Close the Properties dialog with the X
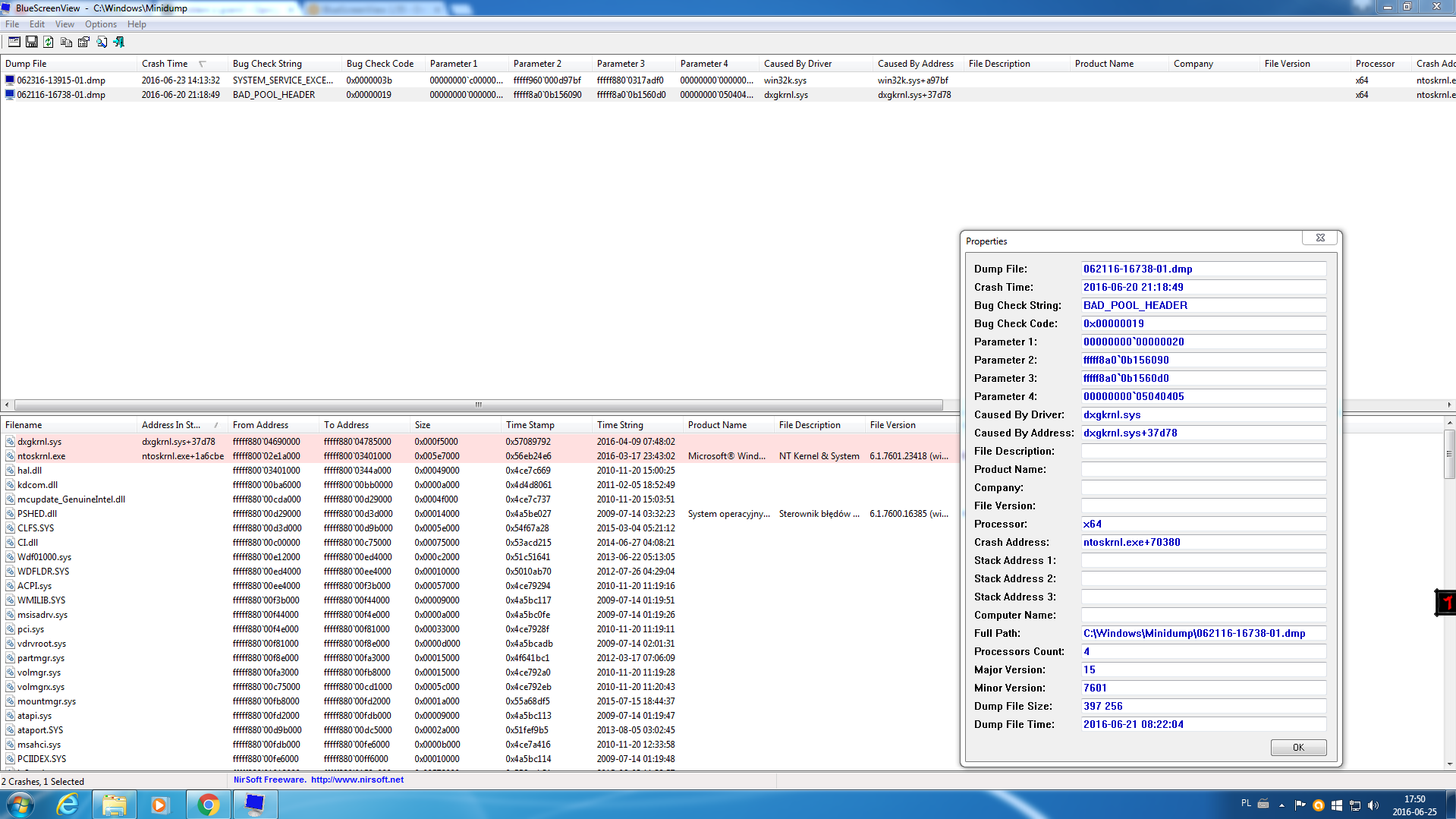Viewport: 1456px width, 819px height. [x=1320, y=238]
